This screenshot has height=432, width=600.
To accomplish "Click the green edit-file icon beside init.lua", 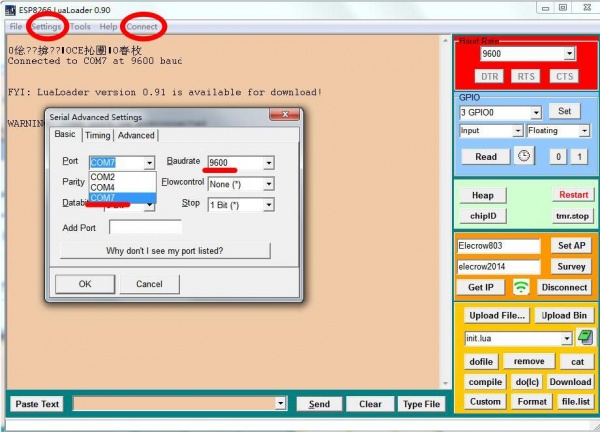I will coord(585,337).
